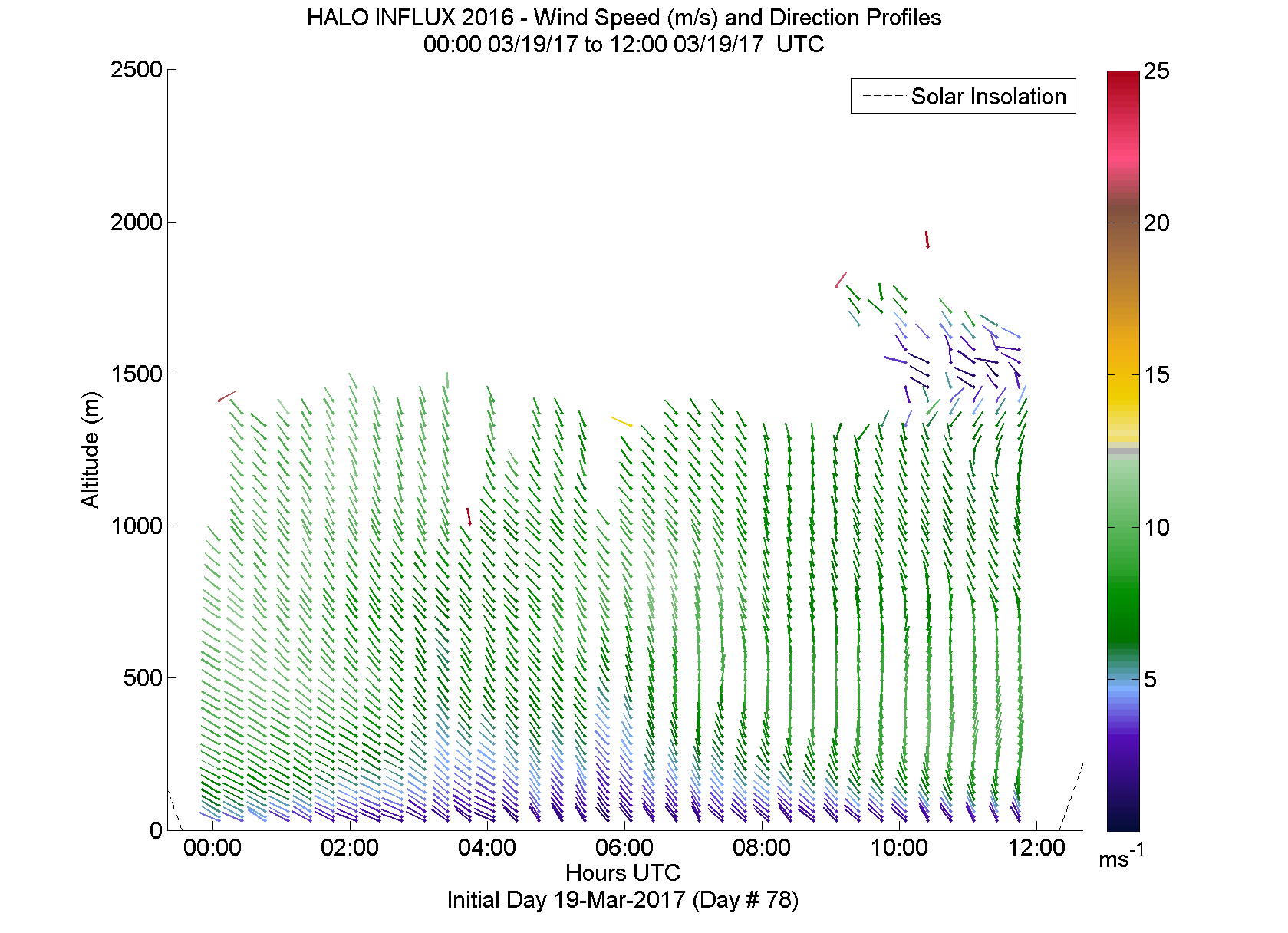Click the 06:00 time tick label
The height and width of the screenshot is (933, 1288).
[624, 848]
